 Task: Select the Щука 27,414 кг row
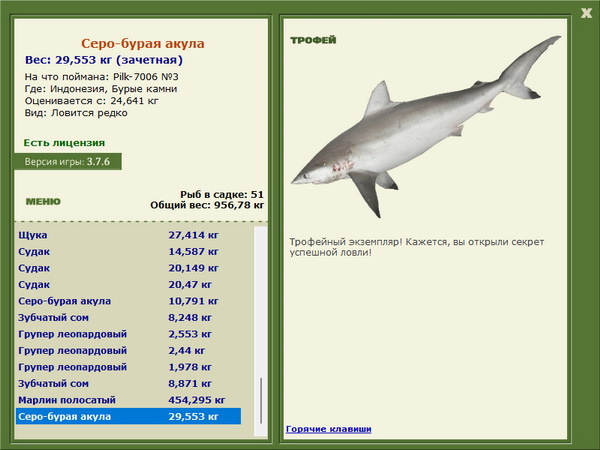pos(129,235)
